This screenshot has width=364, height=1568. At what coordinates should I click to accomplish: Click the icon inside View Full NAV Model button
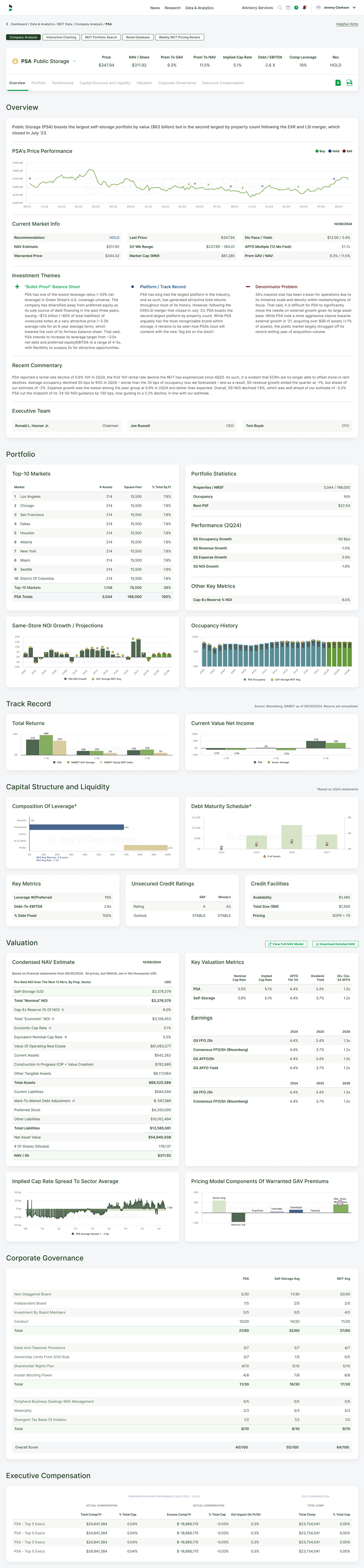[270, 944]
